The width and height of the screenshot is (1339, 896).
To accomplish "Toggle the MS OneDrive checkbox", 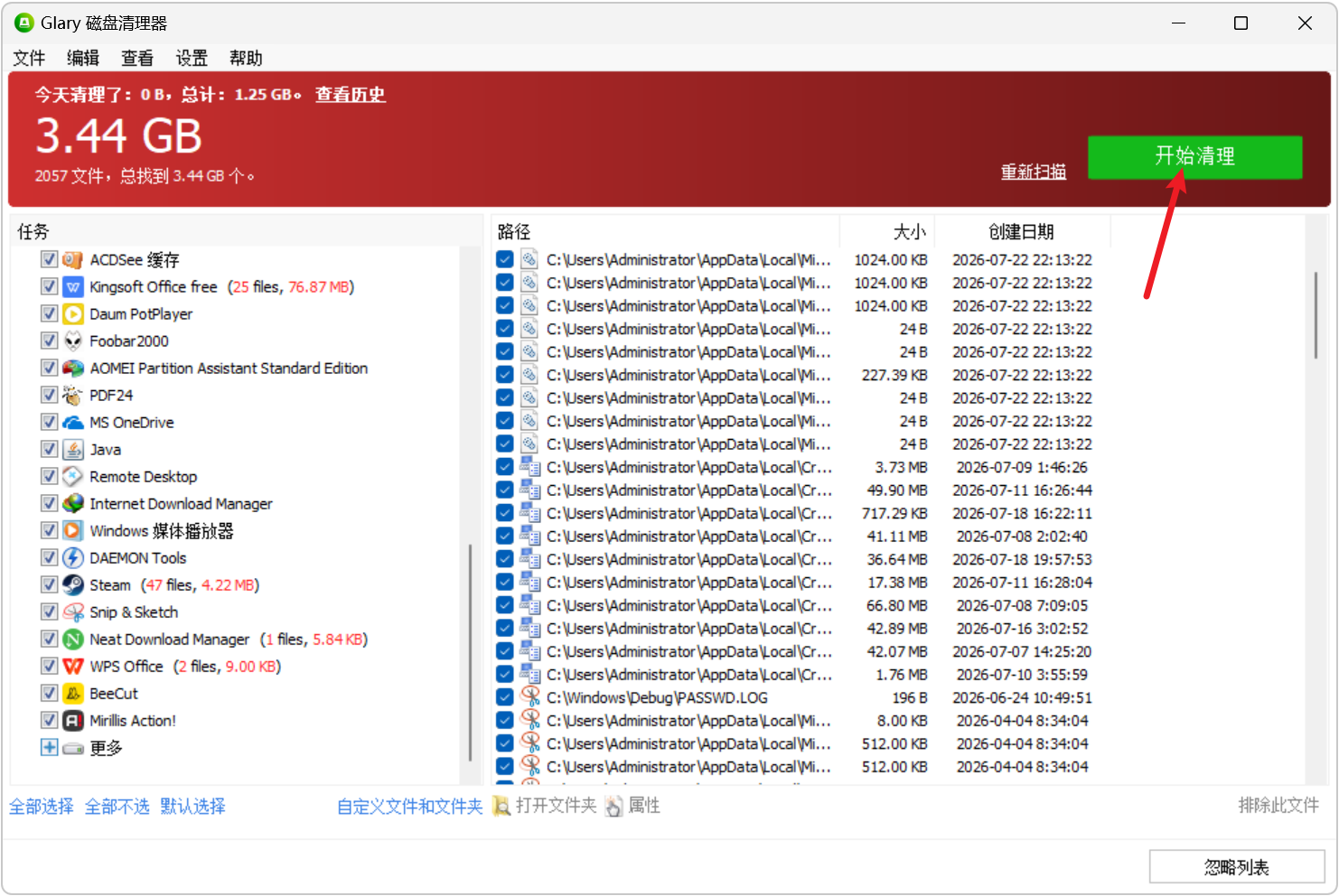I will (50, 423).
